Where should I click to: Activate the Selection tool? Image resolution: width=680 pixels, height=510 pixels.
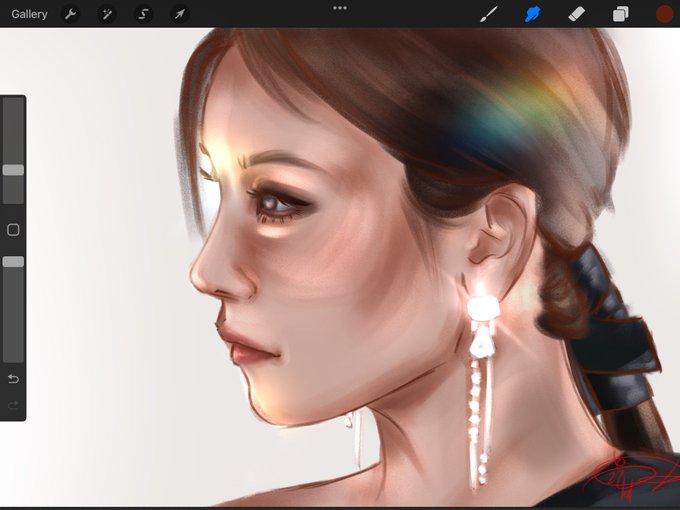pos(143,14)
